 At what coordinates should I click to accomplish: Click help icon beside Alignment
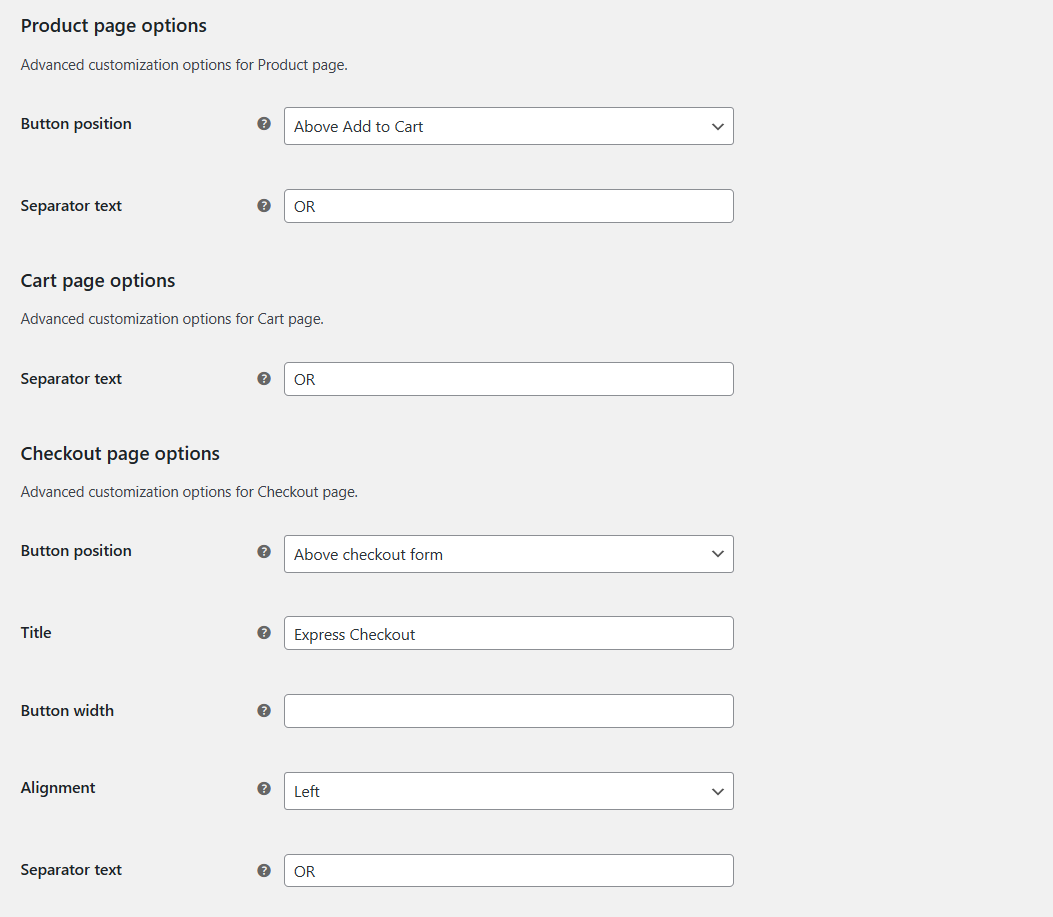264,789
